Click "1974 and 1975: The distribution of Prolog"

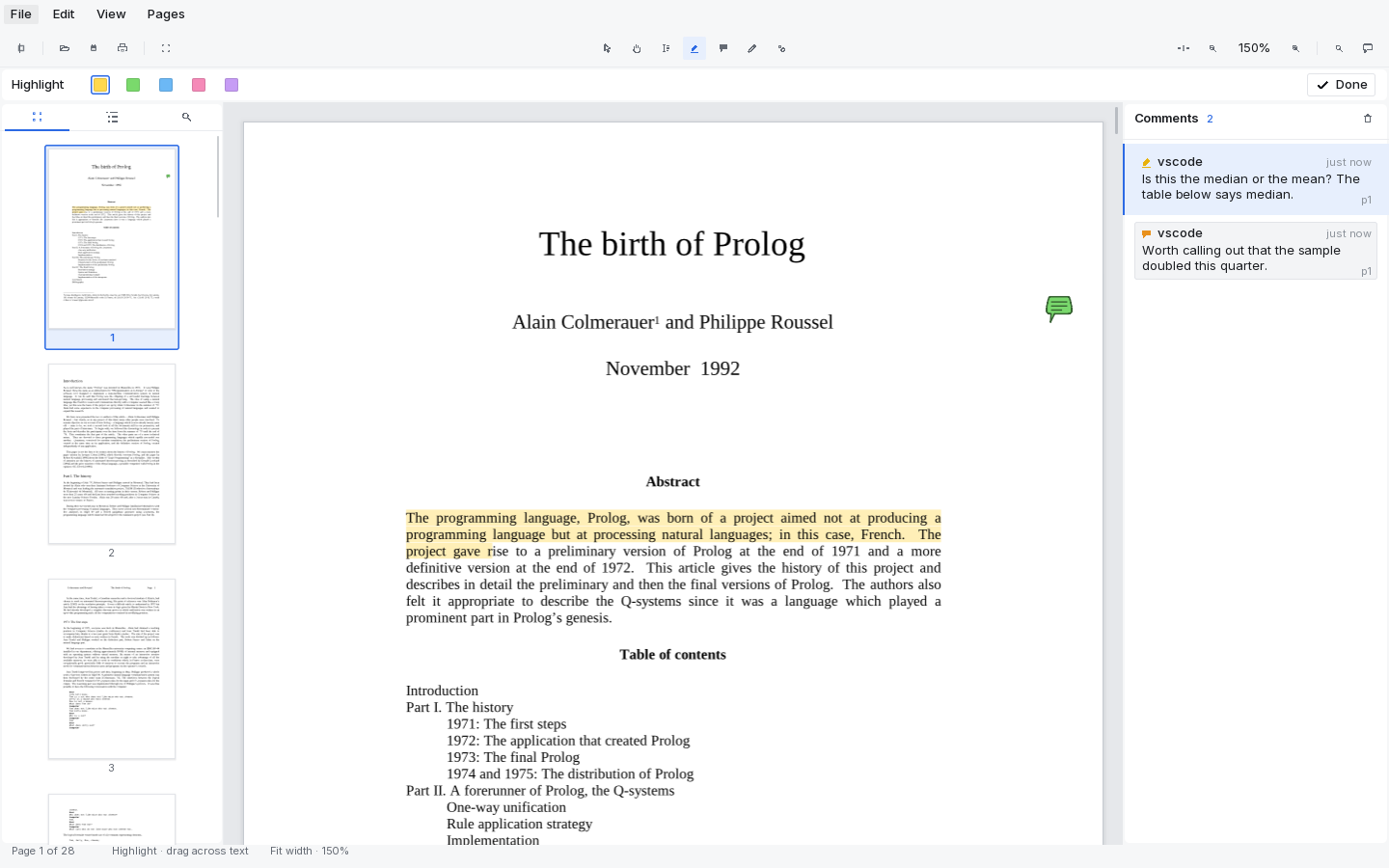click(570, 773)
